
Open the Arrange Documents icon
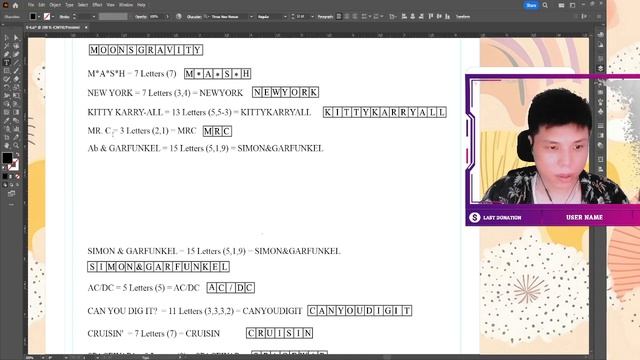[561, 5]
